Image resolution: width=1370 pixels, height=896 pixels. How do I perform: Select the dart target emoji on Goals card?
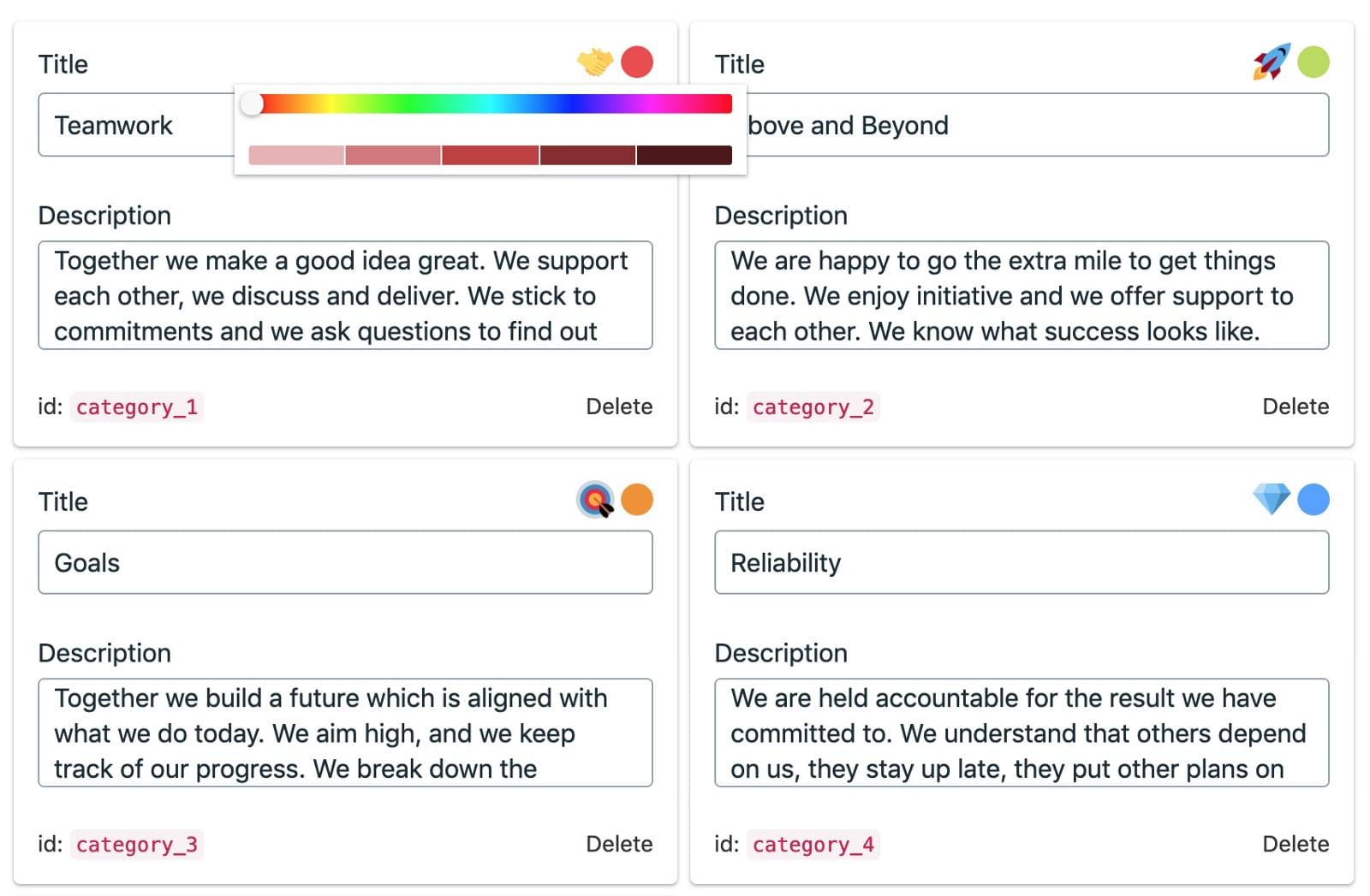click(x=595, y=499)
